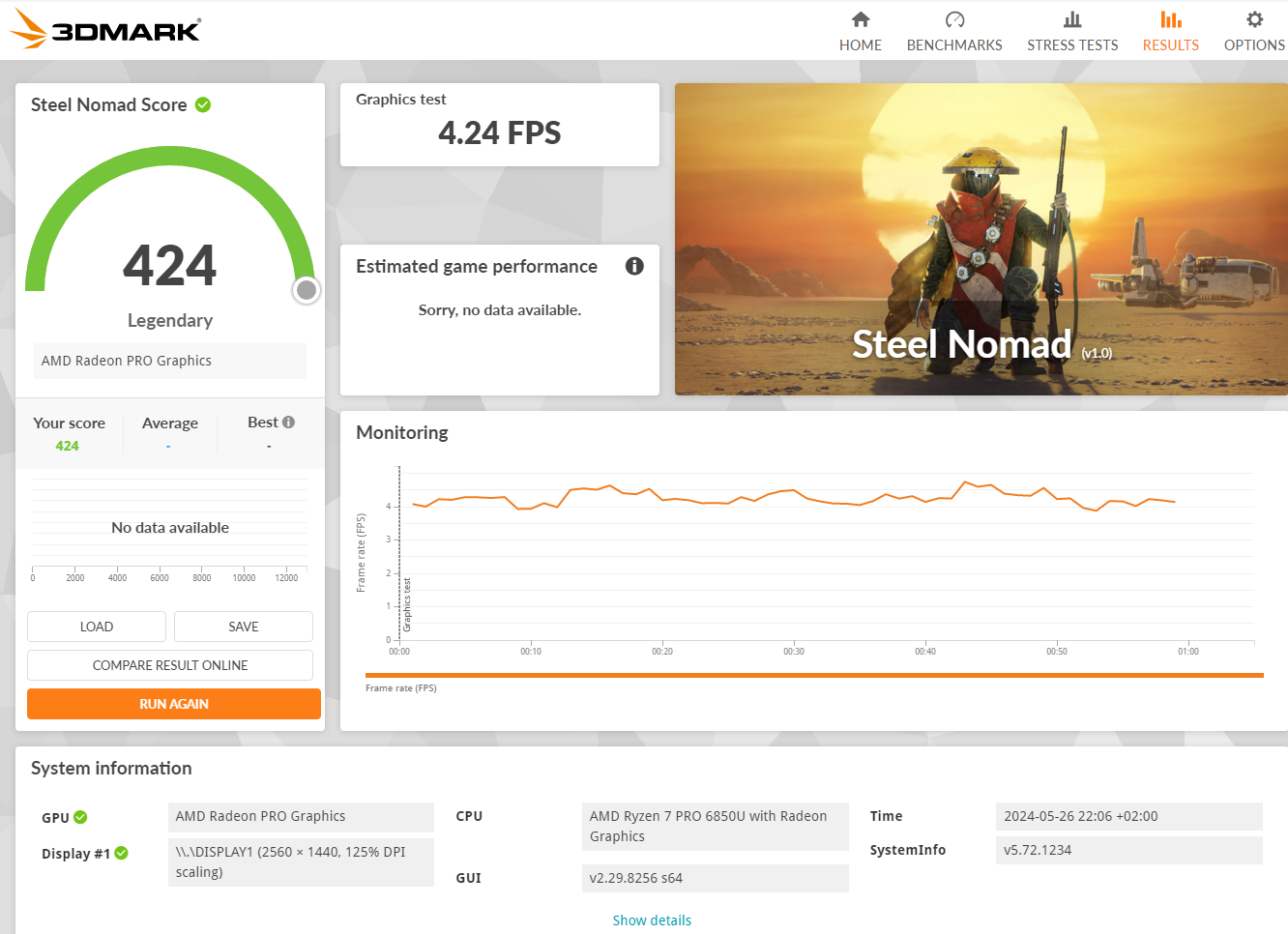The height and width of the screenshot is (934, 1288).
Task: Click COMPARE RESULT ONLINE button
Action: (170, 665)
